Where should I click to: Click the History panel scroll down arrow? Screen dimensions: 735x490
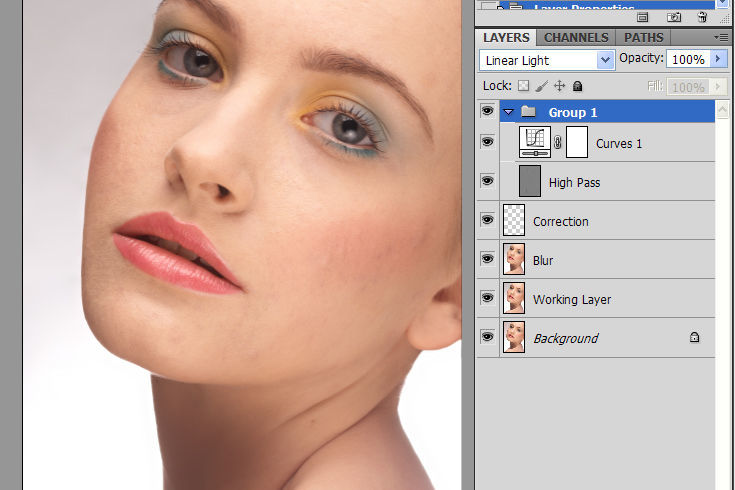tap(722, 4)
